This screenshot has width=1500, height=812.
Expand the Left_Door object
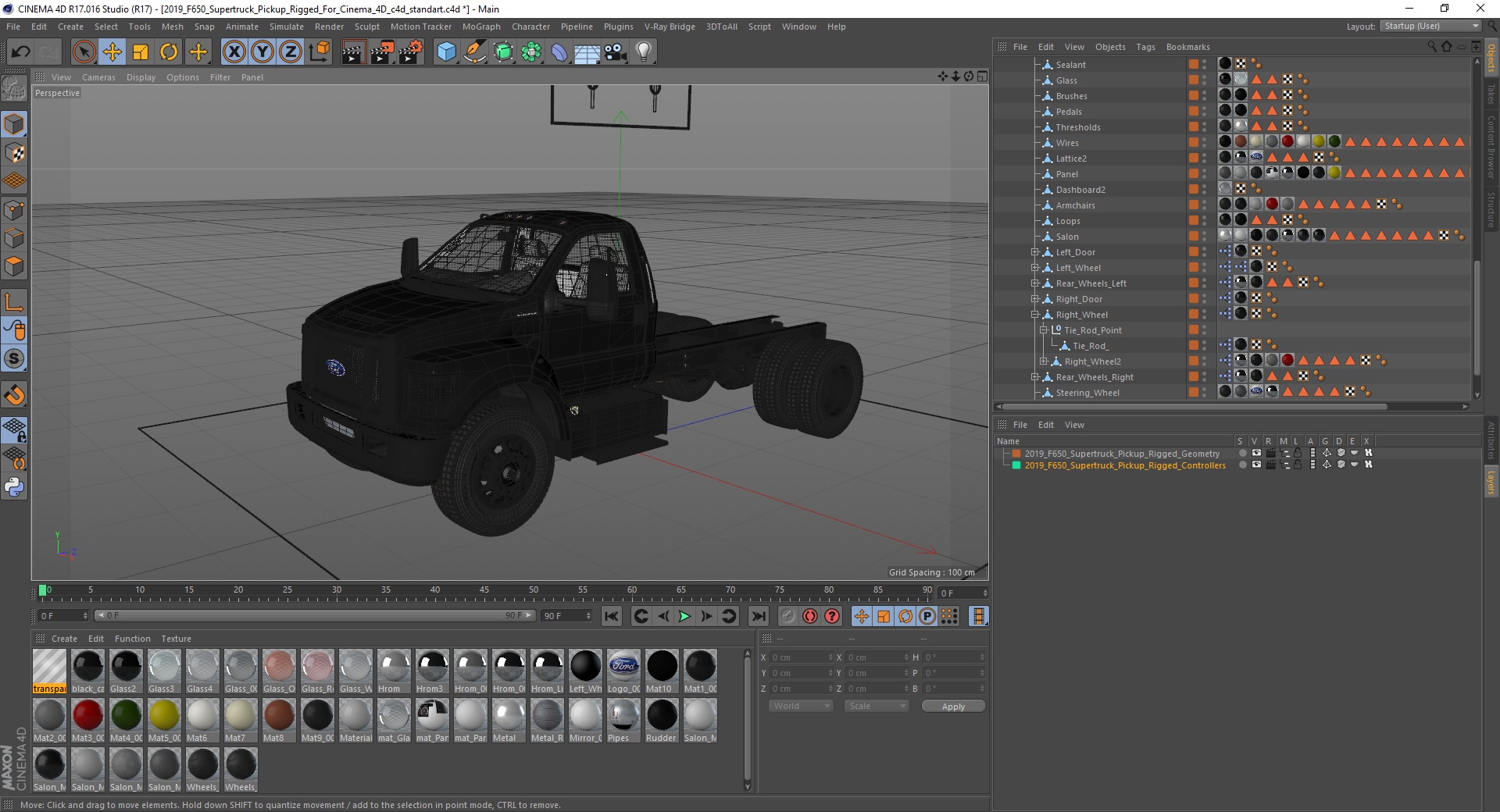click(x=1034, y=252)
